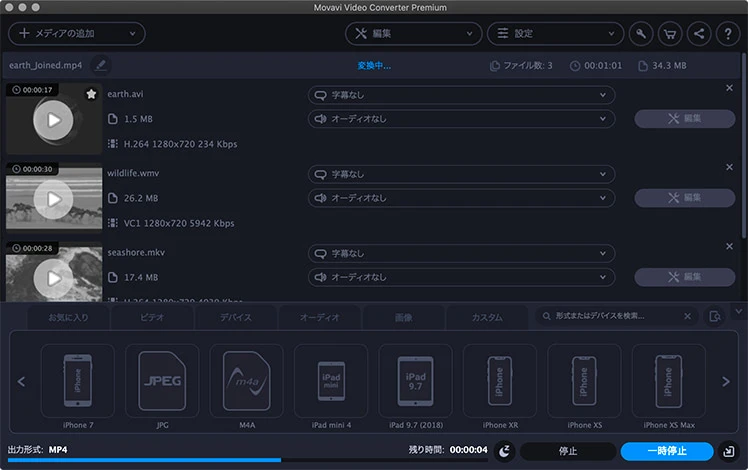Click the moon after-conversion icon
This screenshot has width=748, height=470.
[x=505, y=451]
